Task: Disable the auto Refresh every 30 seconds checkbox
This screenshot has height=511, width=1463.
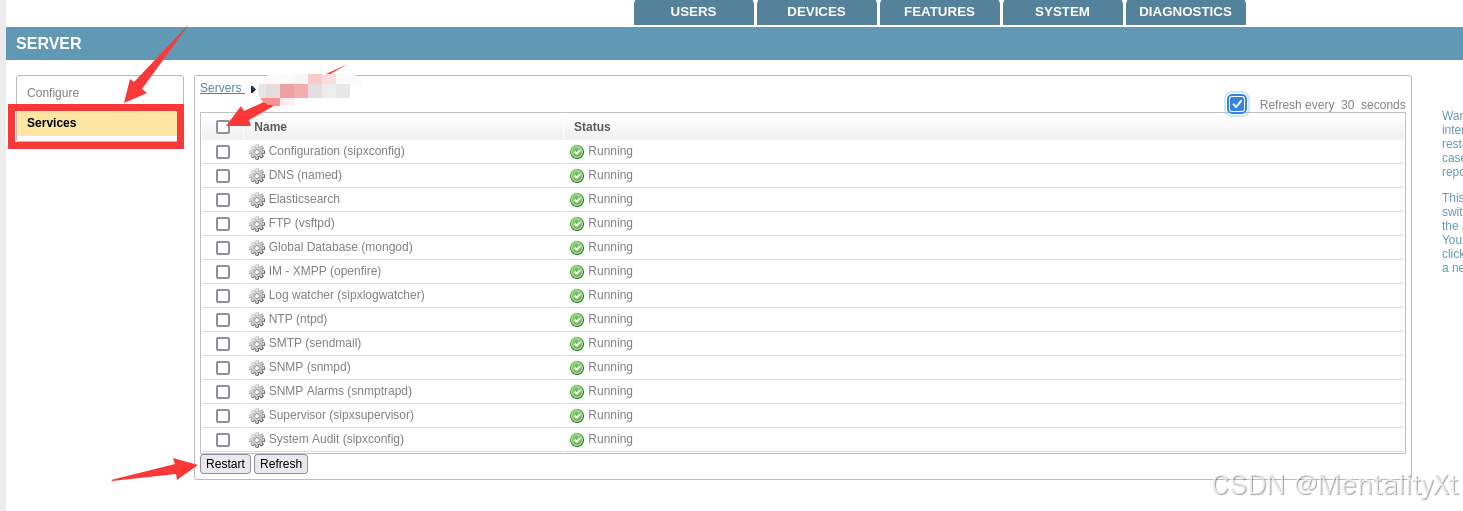Action: pyautogui.click(x=1237, y=104)
